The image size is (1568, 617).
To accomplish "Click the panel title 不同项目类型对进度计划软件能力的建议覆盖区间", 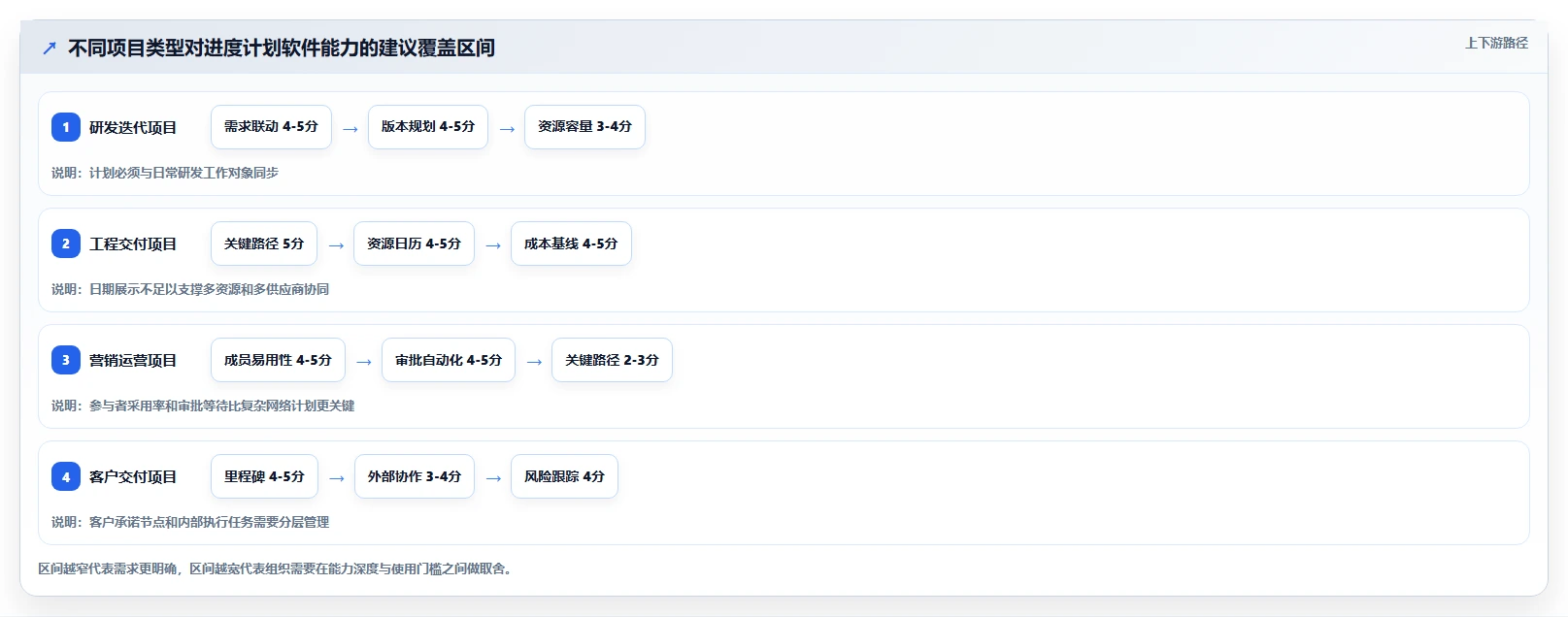I will [x=282, y=48].
